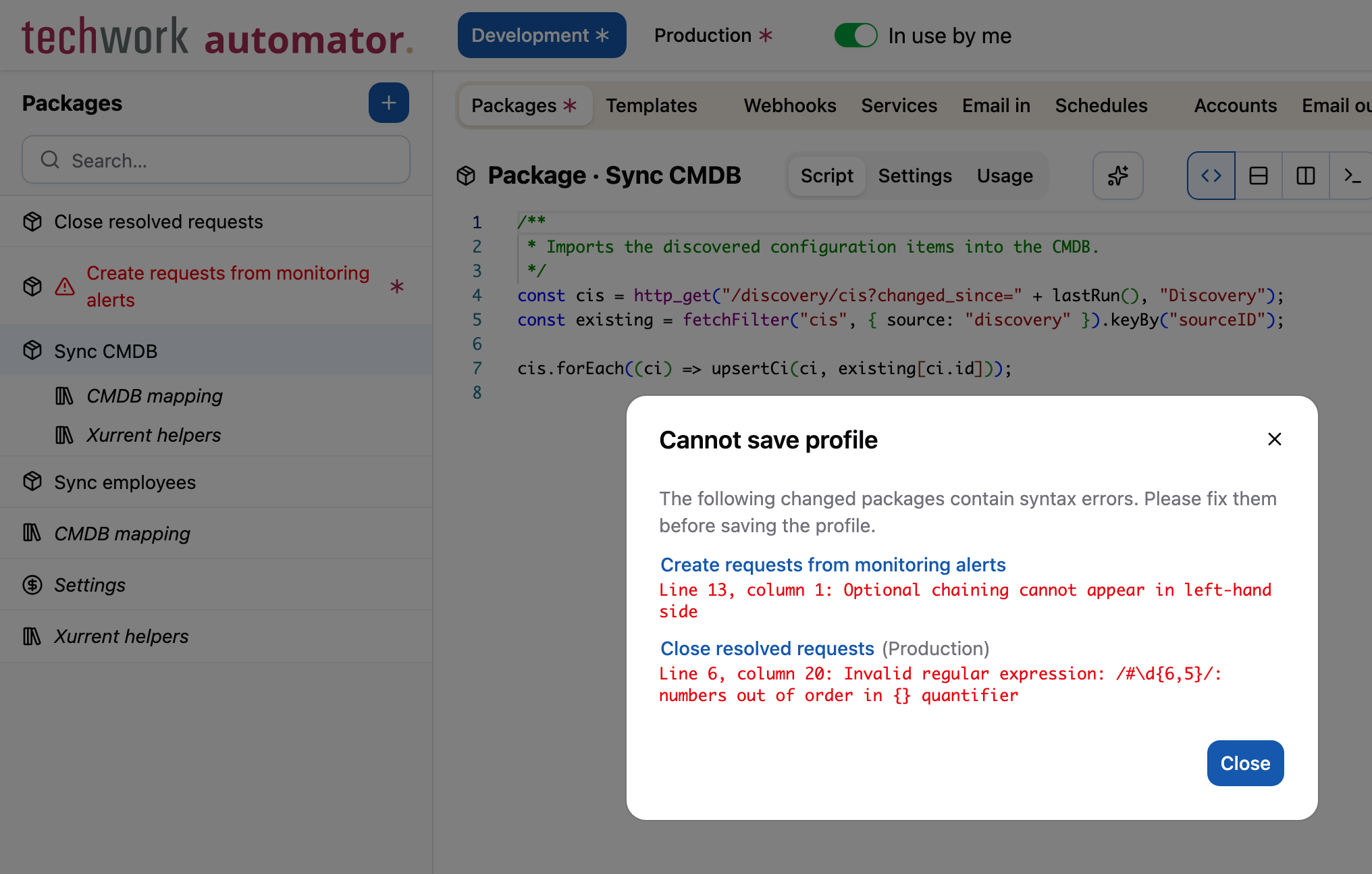Switch to the Development environment

[542, 35]
